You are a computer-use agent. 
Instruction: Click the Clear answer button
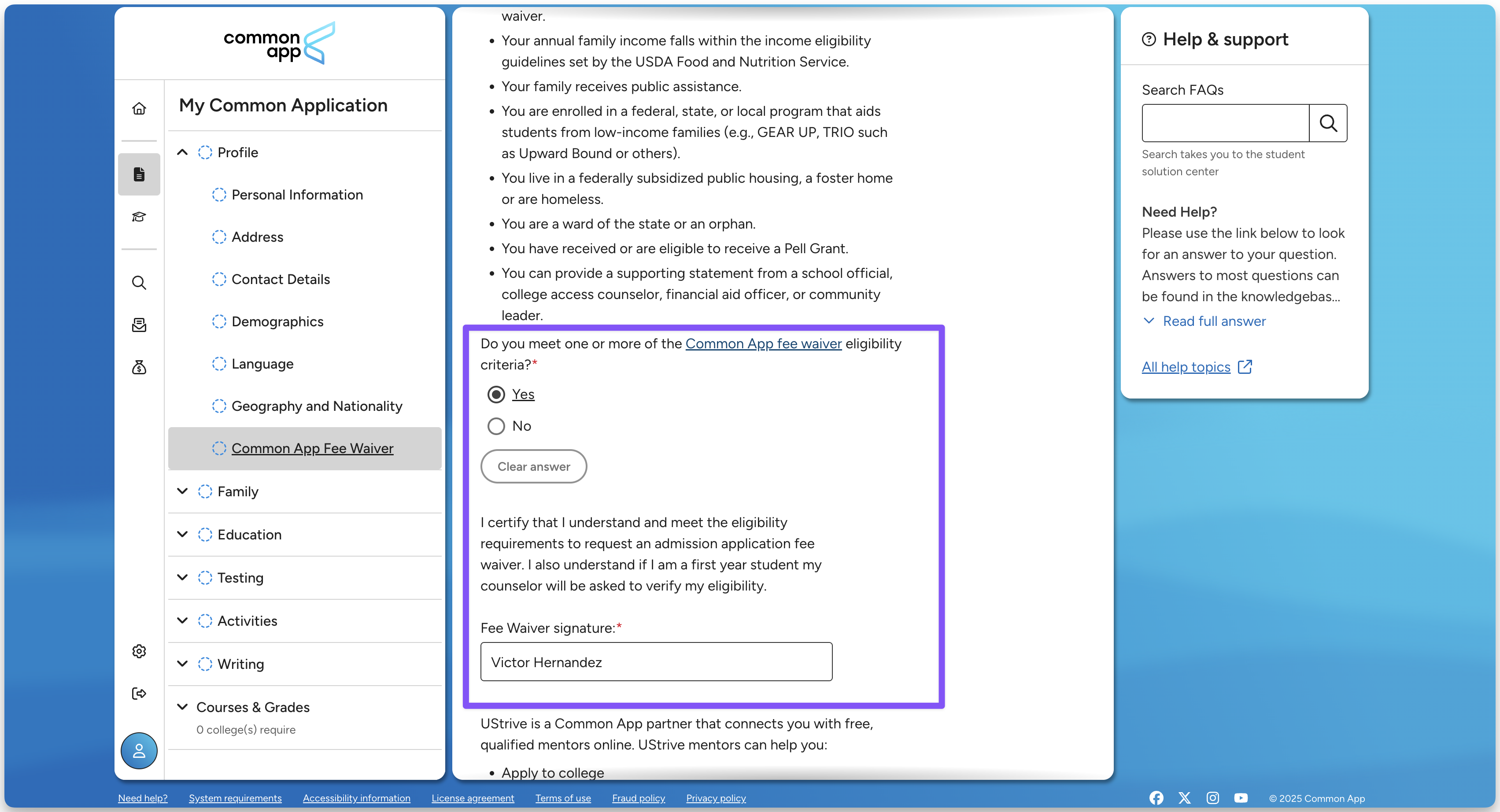[x=533, y=466]
